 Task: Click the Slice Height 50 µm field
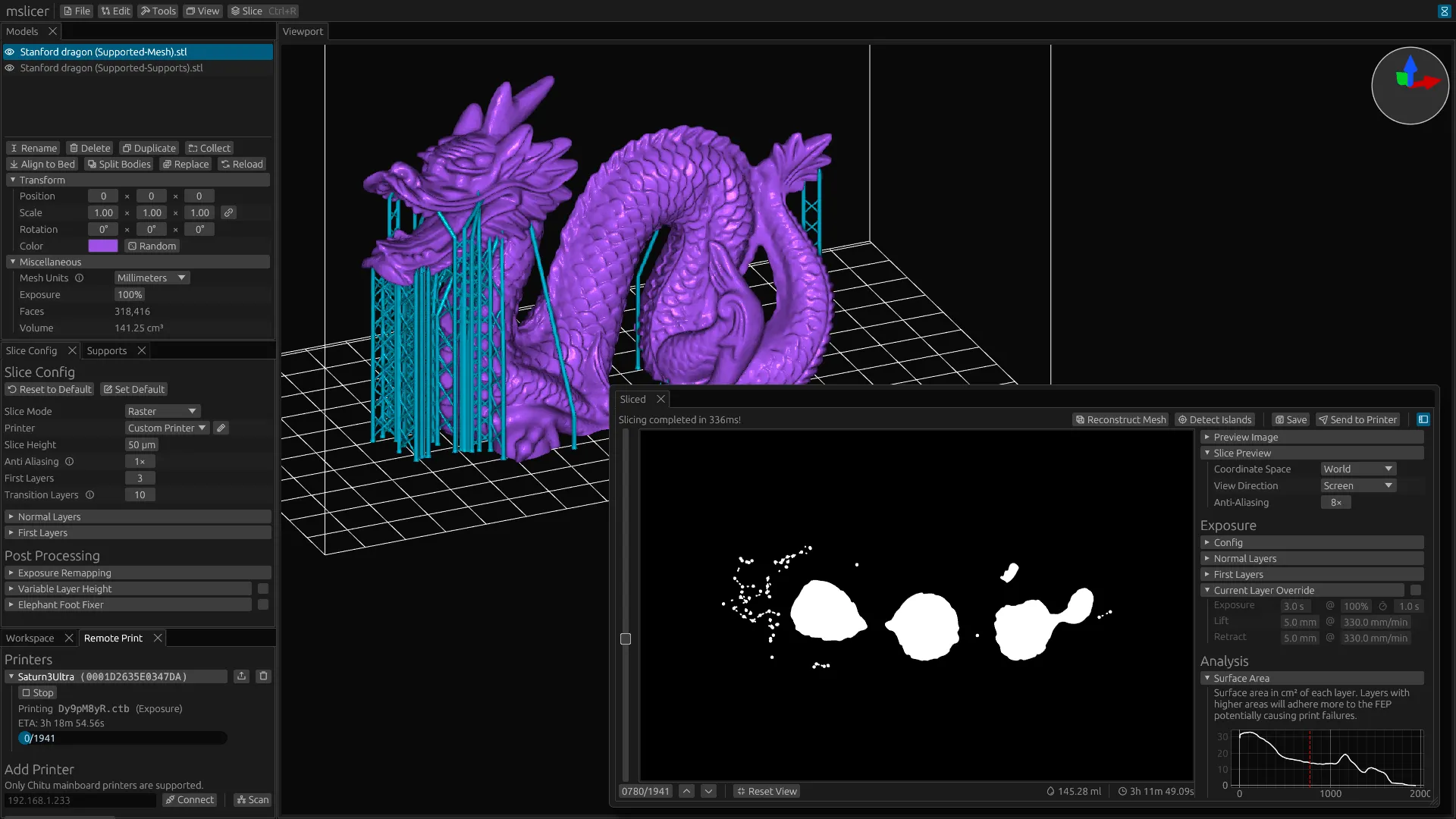[142, 445]
